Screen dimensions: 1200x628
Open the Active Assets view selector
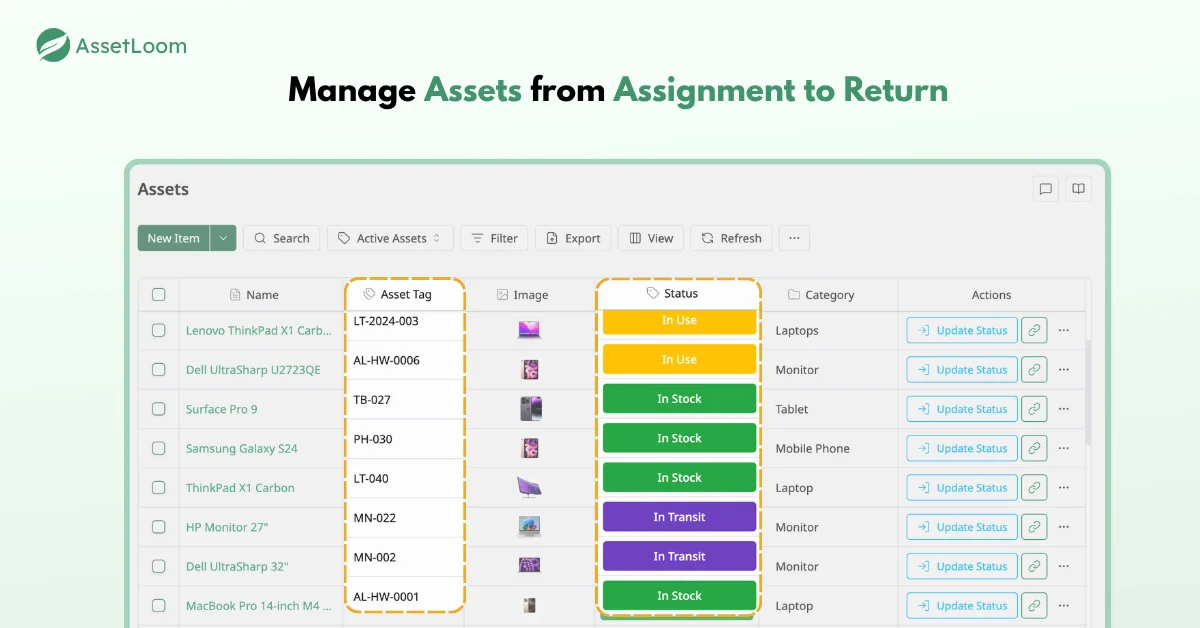coord(390,238)
